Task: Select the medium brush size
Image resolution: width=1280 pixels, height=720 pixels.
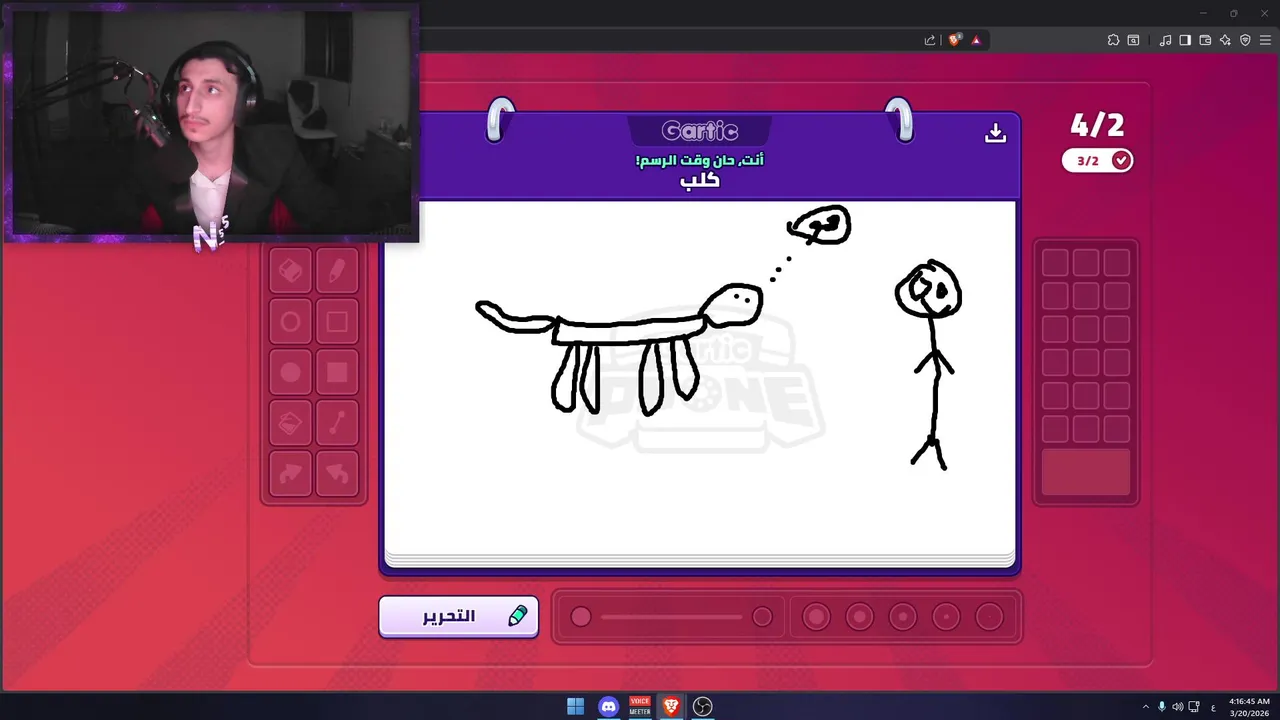Action: click(902, 617)
